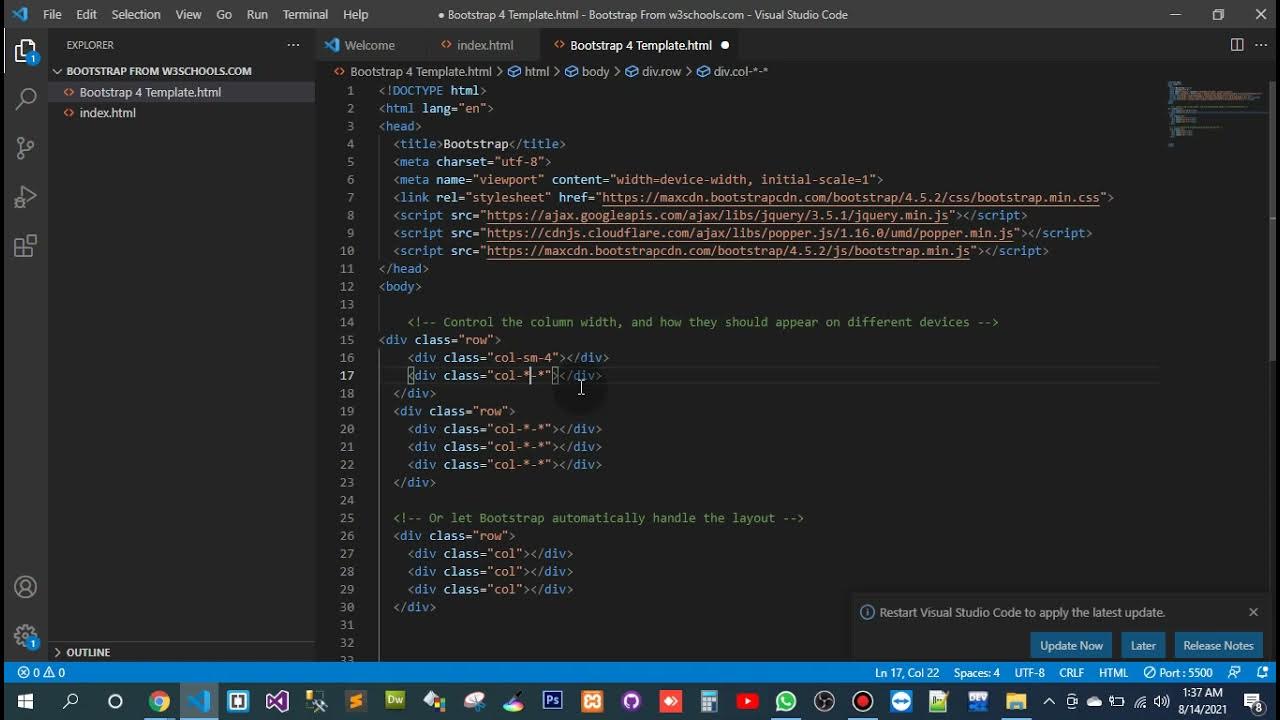Dismiss the update notification
The image size is (1280, 720).
point(1253,612)
